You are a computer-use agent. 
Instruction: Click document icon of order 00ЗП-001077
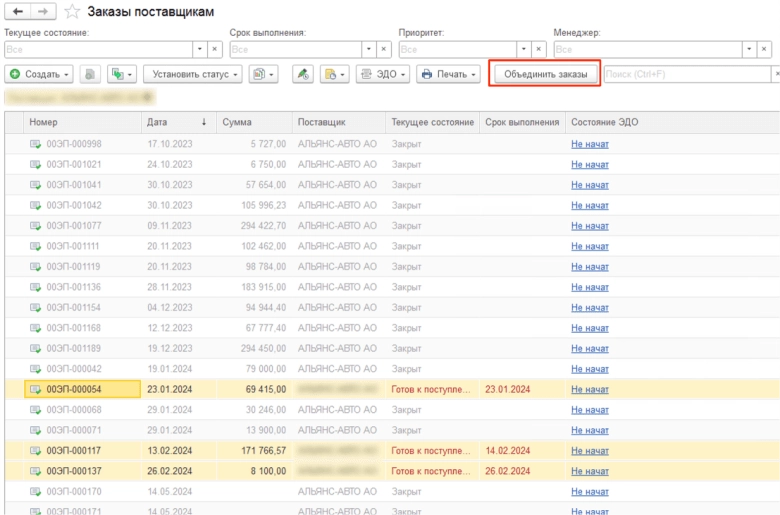pos(36,226)
